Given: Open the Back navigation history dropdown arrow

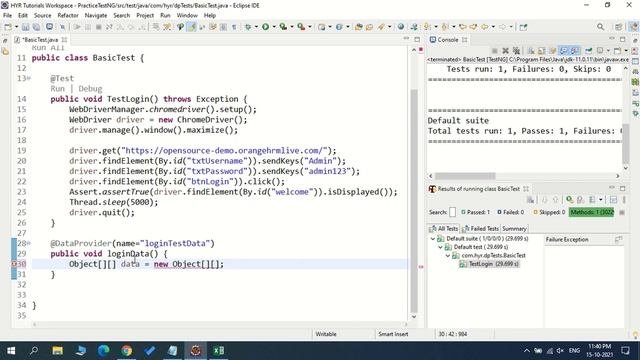Looking at the screenshot, I should (493, 27).
